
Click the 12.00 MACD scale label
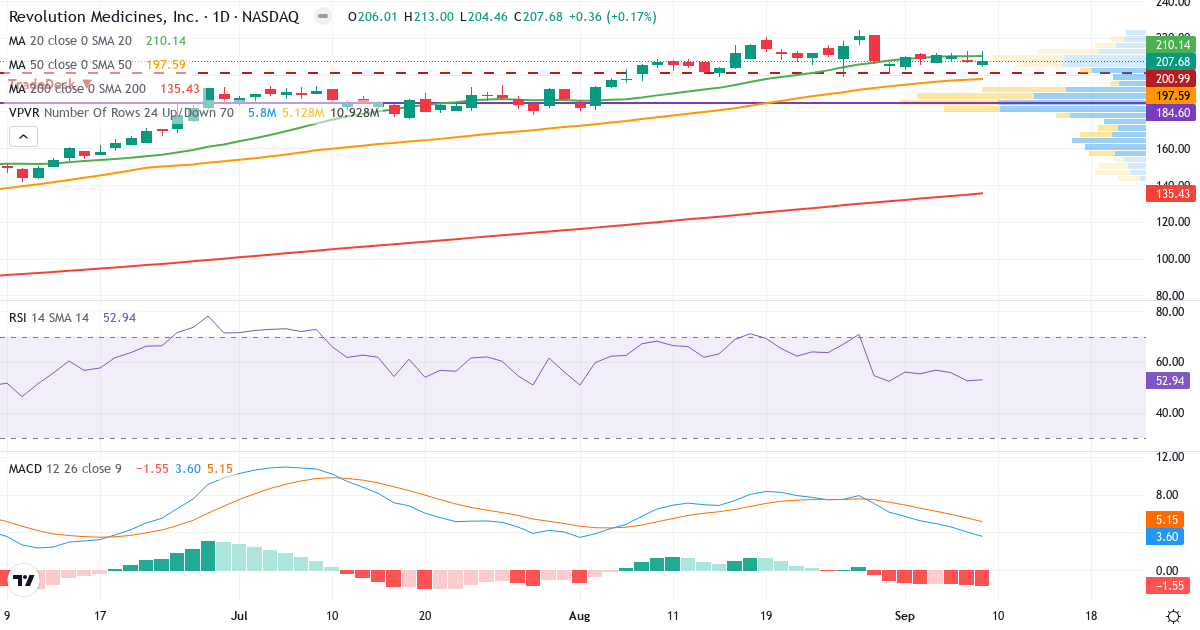coord(1170,457)
